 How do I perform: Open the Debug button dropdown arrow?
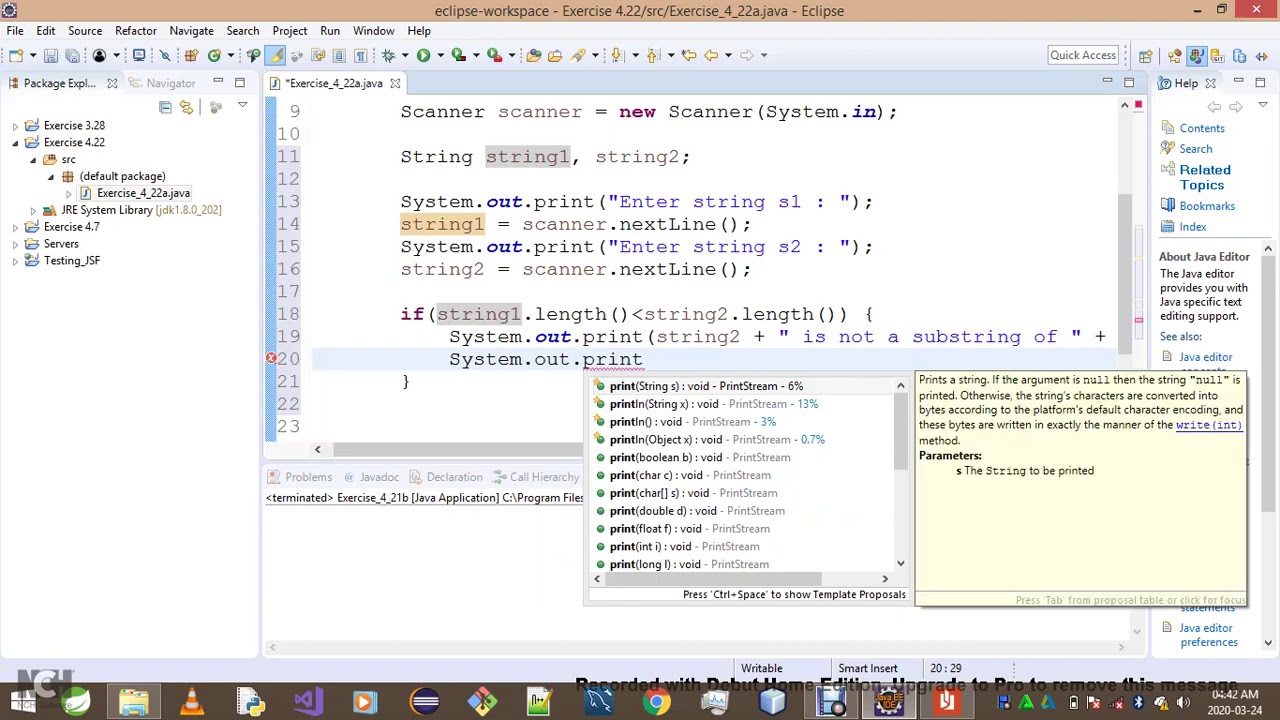pyautogui.click(x=405, y=55)
